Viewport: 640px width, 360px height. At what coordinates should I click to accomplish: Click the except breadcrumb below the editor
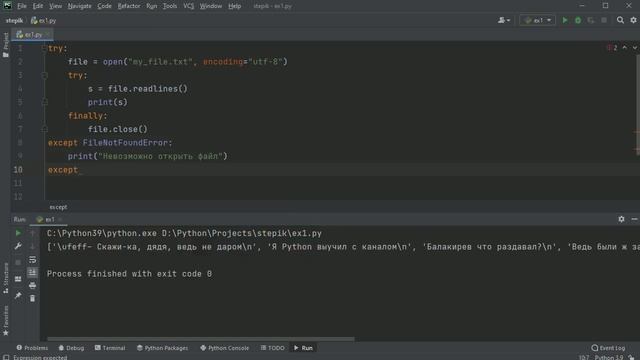point(58,207)
